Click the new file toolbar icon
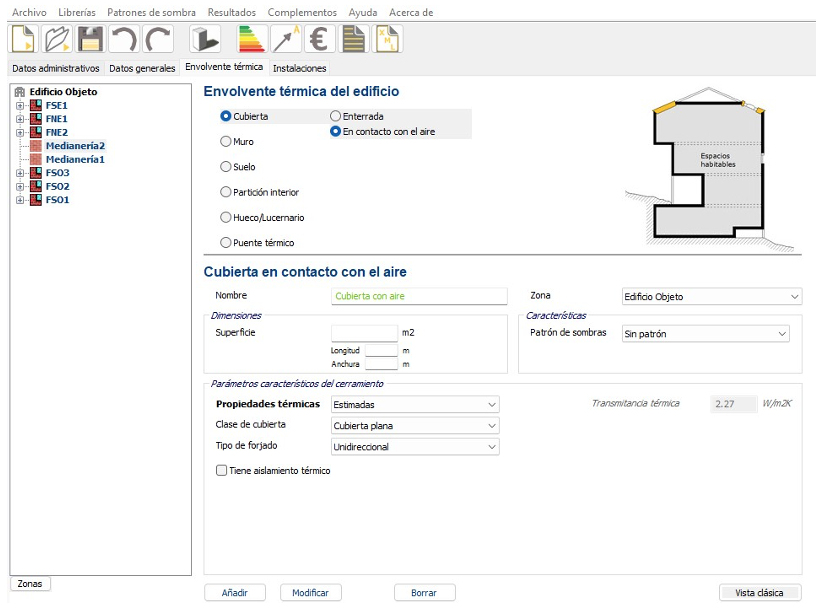 [x=22, y=40]
